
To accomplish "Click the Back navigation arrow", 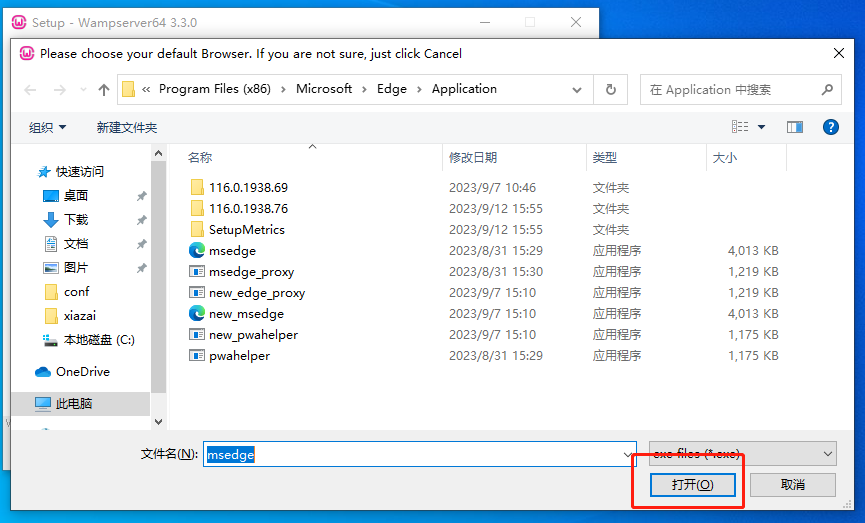I will 30,90.
